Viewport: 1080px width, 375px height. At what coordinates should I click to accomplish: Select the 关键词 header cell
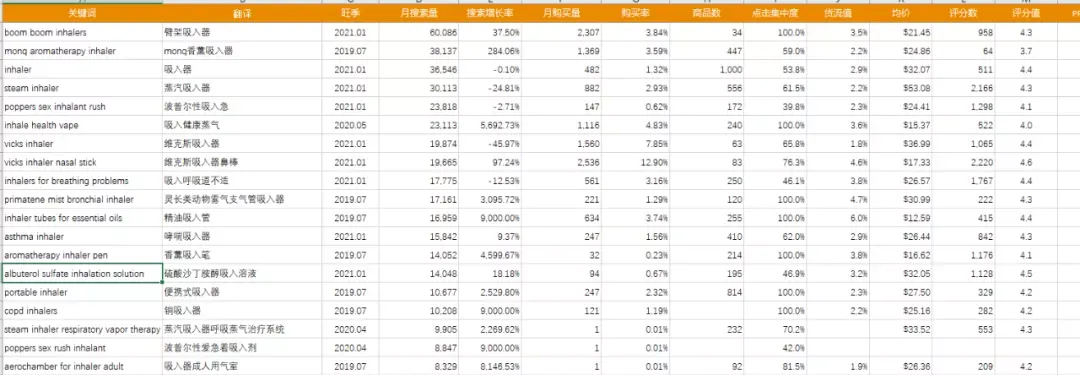[81, 14]
